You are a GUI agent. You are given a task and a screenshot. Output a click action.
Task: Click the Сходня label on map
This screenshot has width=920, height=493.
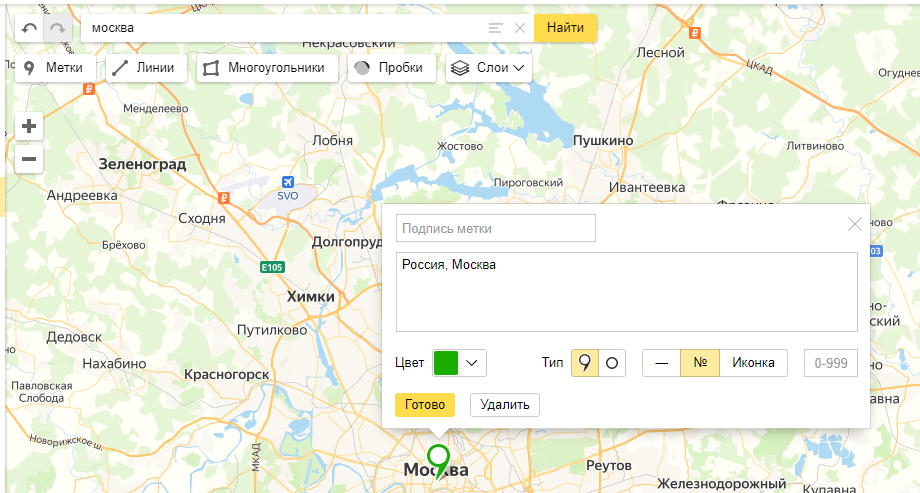(x=202, y=219)
